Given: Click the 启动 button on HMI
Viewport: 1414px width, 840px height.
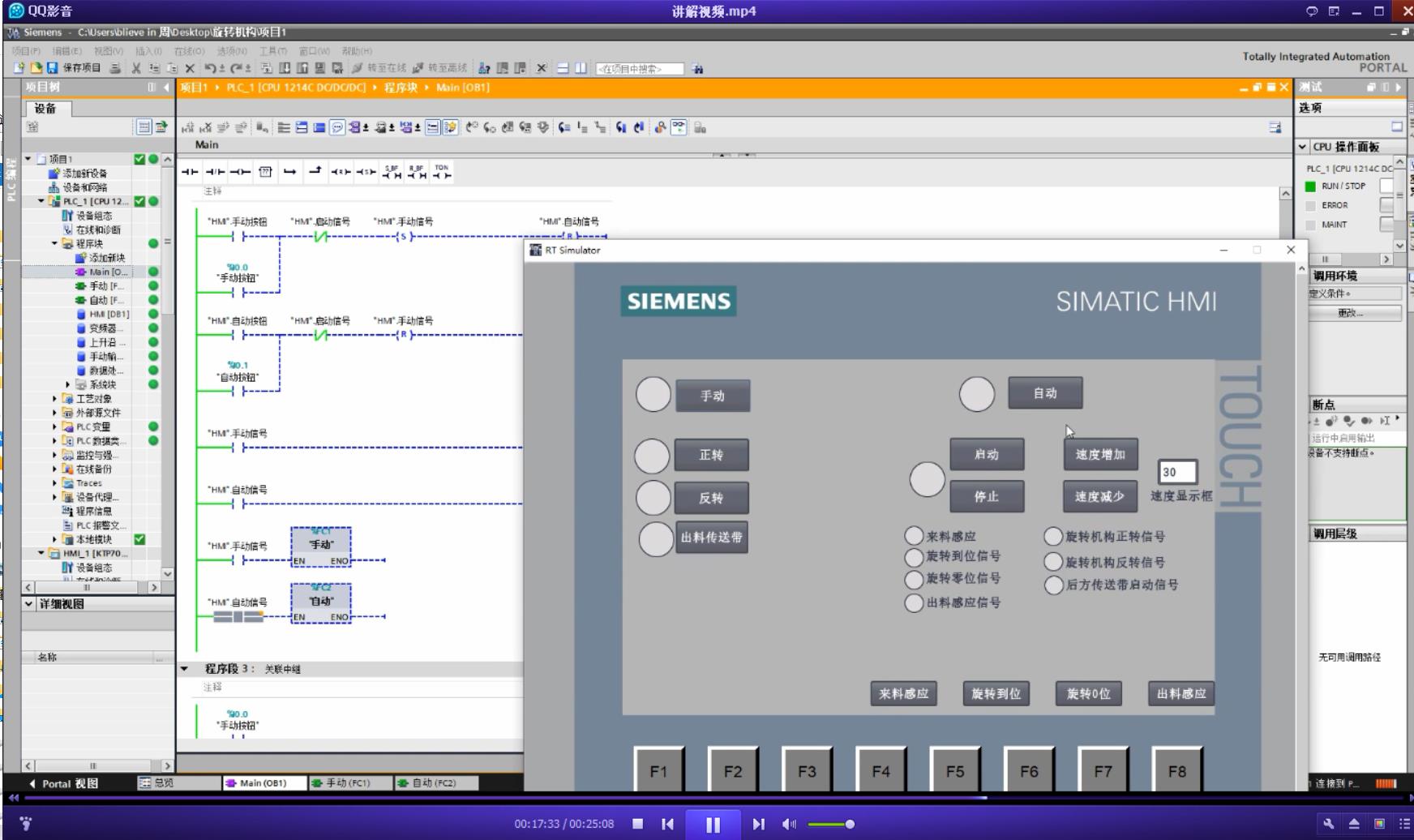Looking at the screenshot, I should coord(987,455).
